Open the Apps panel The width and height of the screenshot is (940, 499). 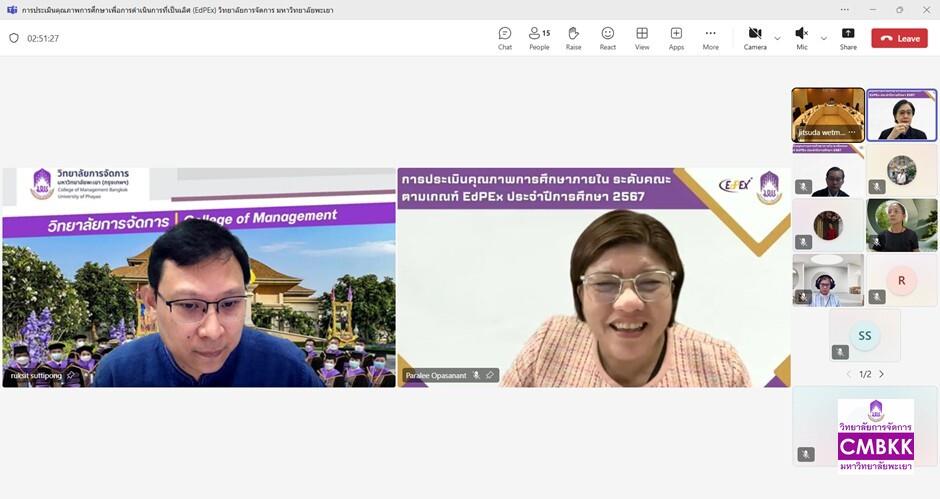click(676, 38)
